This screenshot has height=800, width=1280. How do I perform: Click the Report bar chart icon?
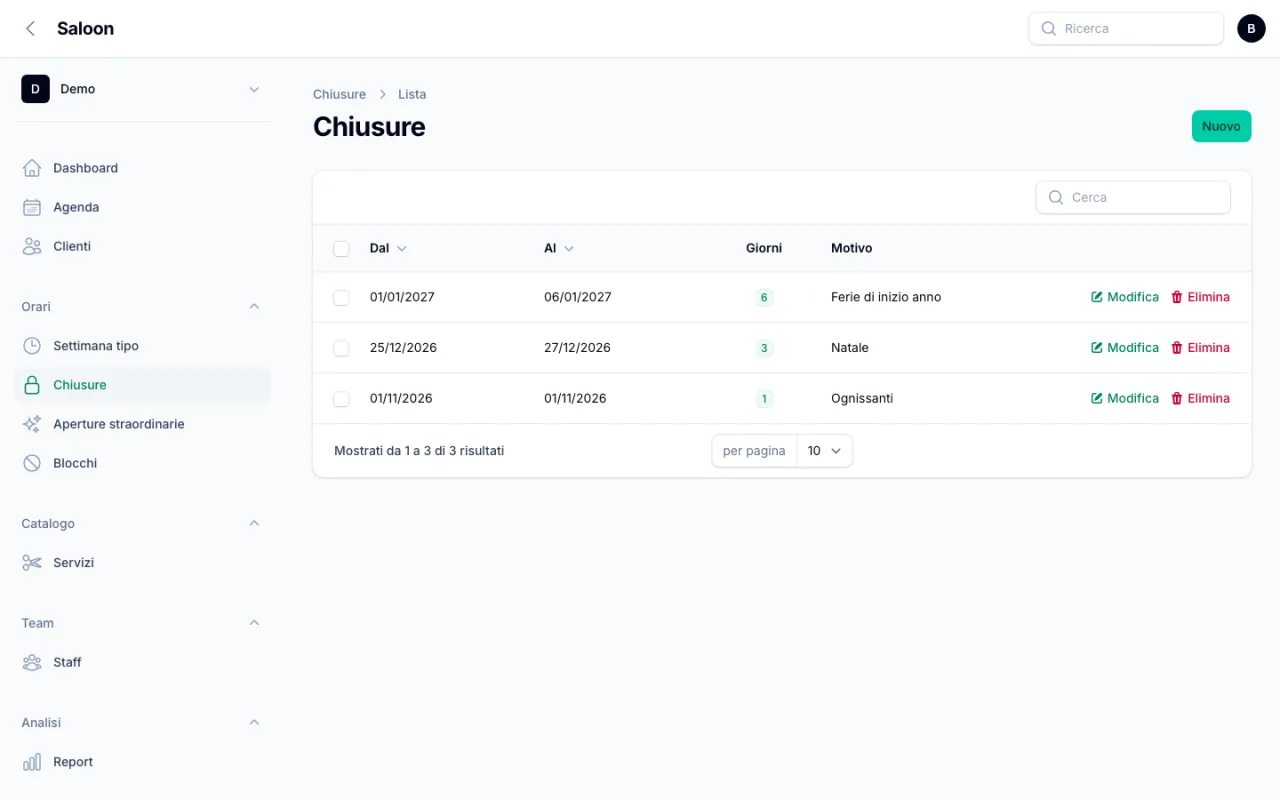coord(32,762)
